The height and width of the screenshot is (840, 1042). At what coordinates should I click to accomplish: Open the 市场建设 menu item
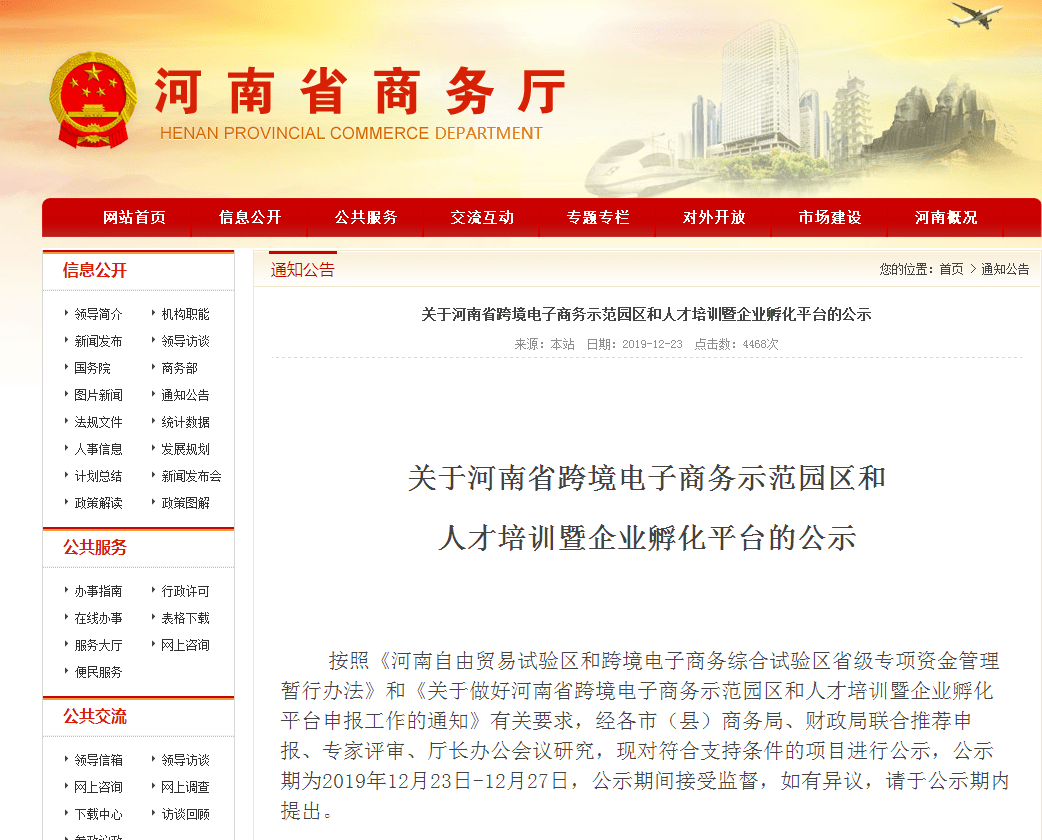830,217
